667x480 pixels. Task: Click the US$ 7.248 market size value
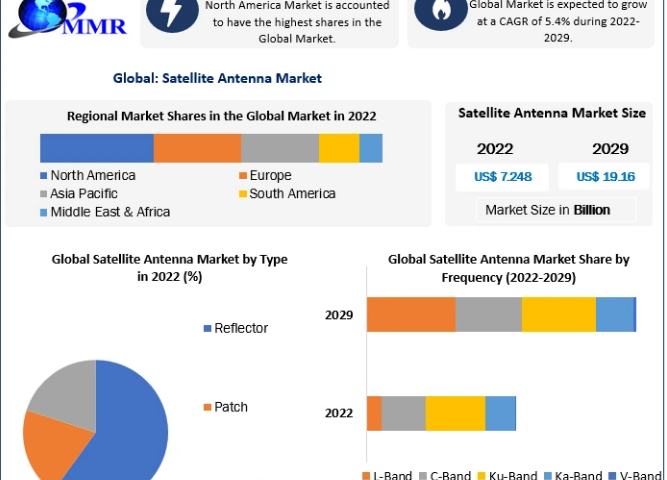(503, 177)
